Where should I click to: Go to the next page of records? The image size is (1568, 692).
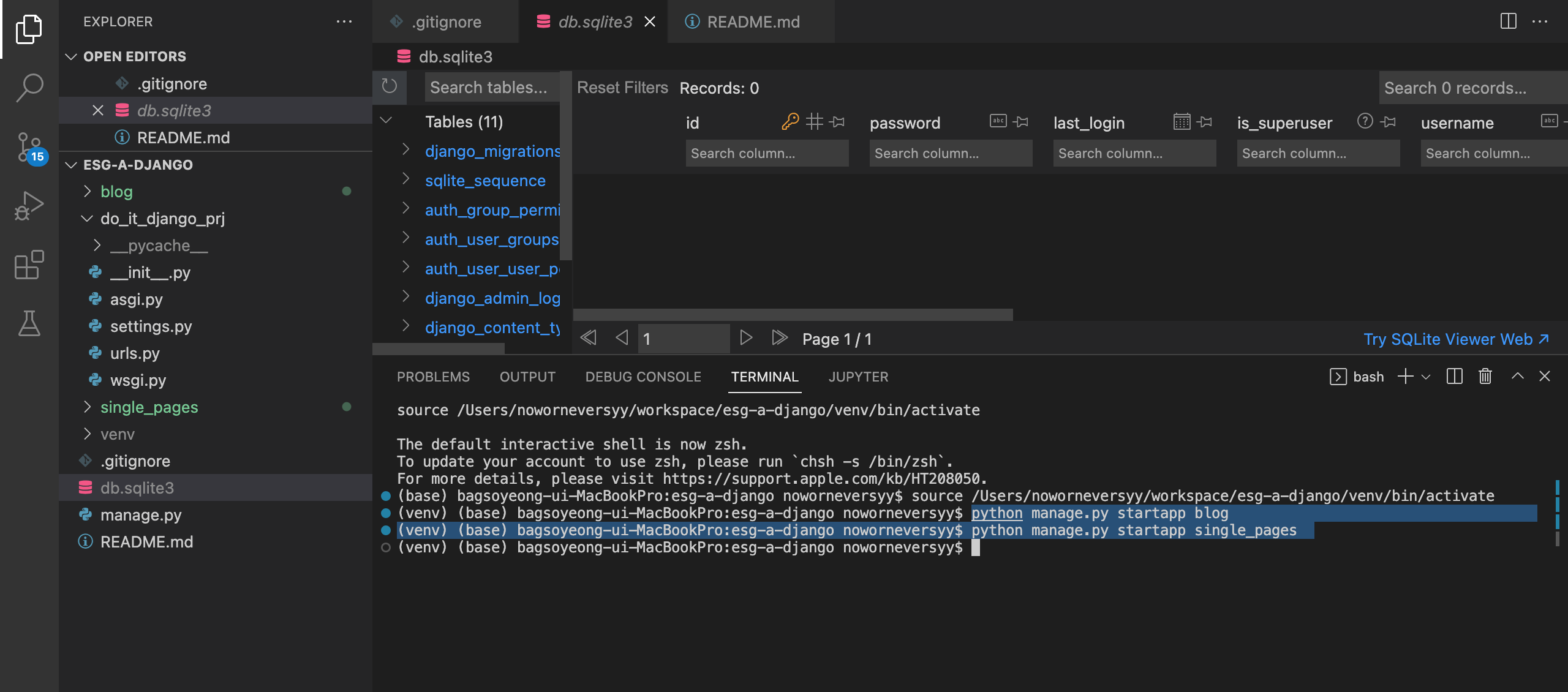pyautogui.click(x=745, y=338)
